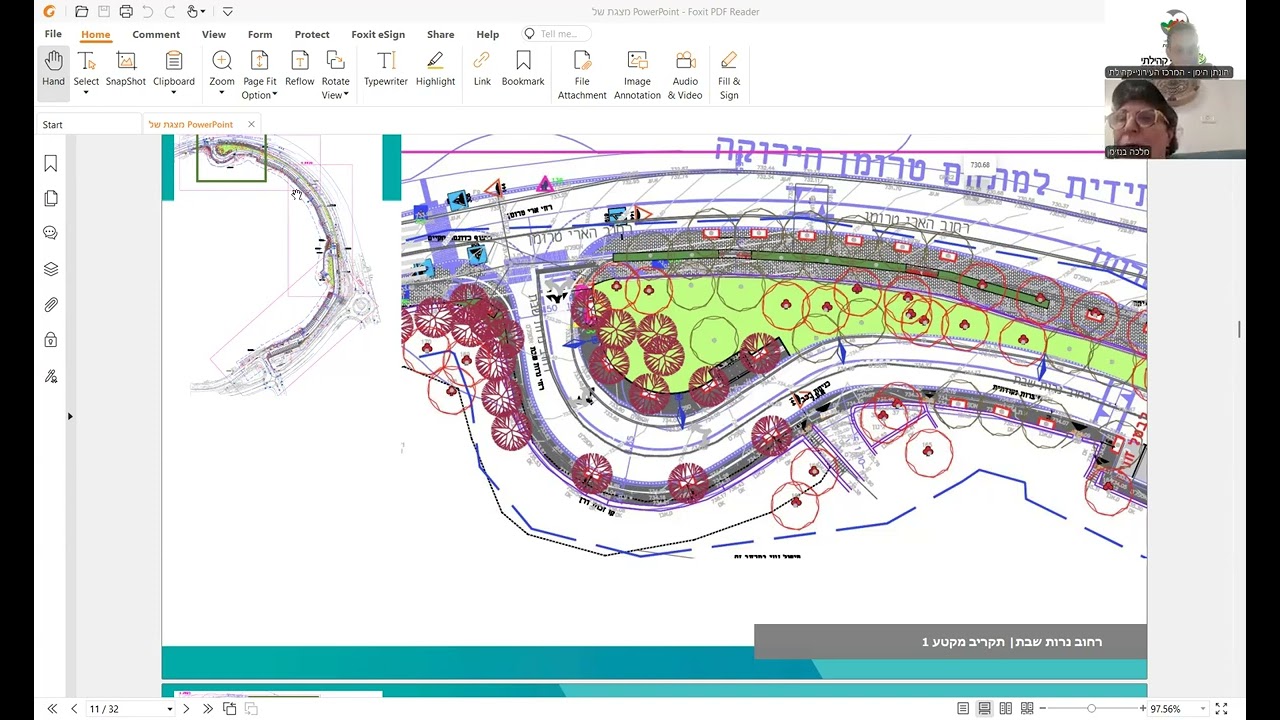Image resolution: width=1280 pixels, height=720 pixels.
Task: Open the Layers side panel
Action: [51, 269]
